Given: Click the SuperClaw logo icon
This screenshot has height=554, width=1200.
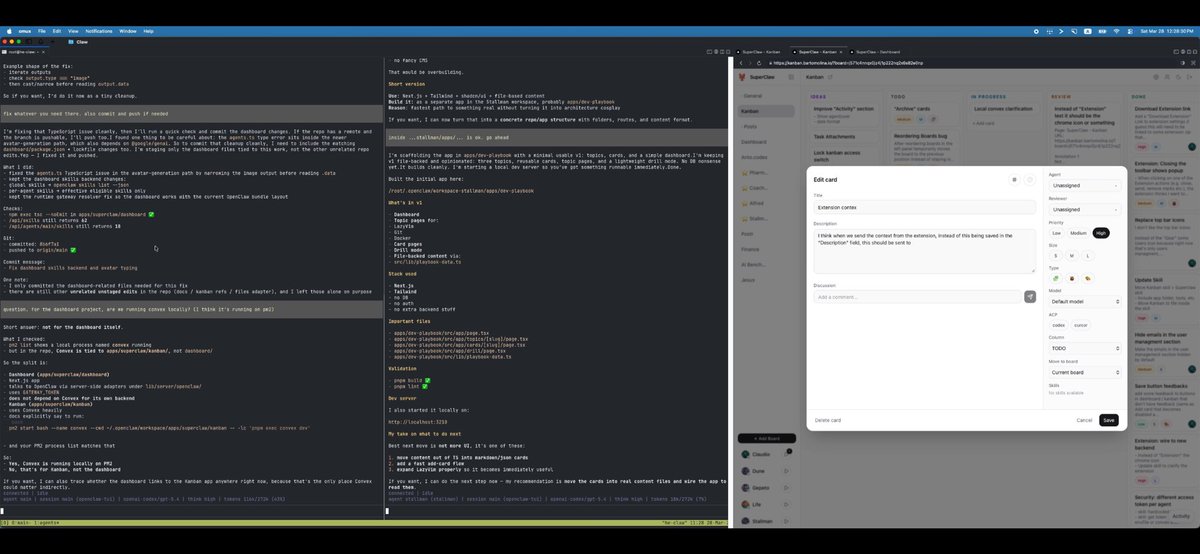Looking at the screenshot, I should 741,77.
